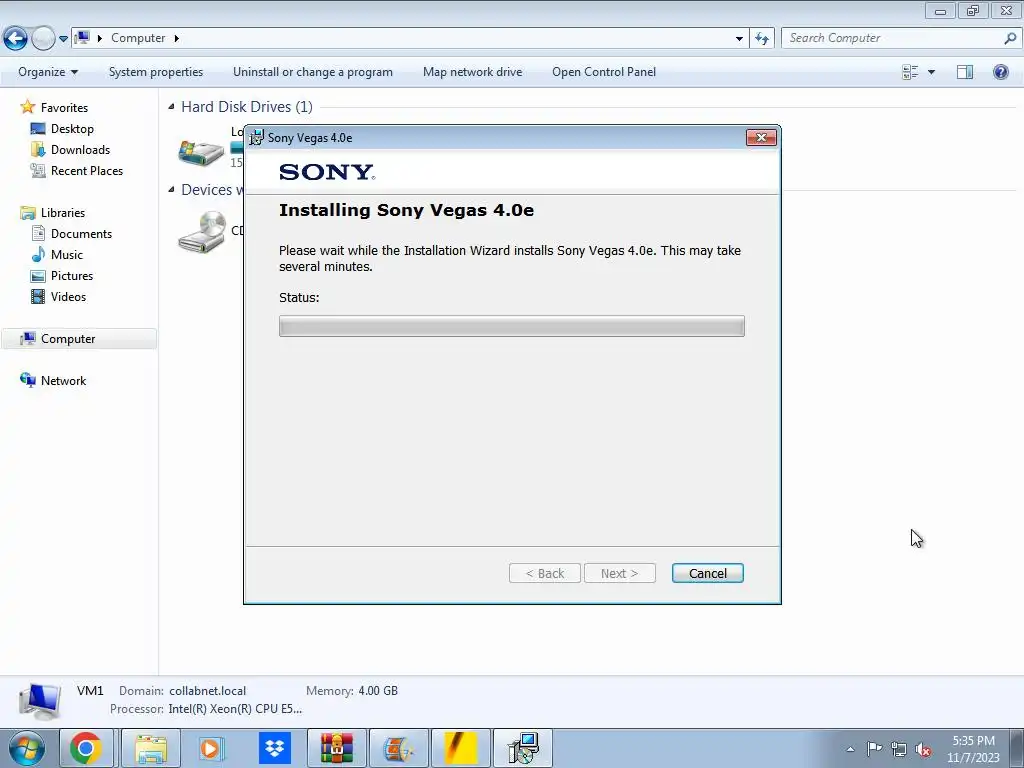Open recent pages dropdown next to navigation arrows
The height and width of the screenshot is (768, 1024).
pos(63,39)
